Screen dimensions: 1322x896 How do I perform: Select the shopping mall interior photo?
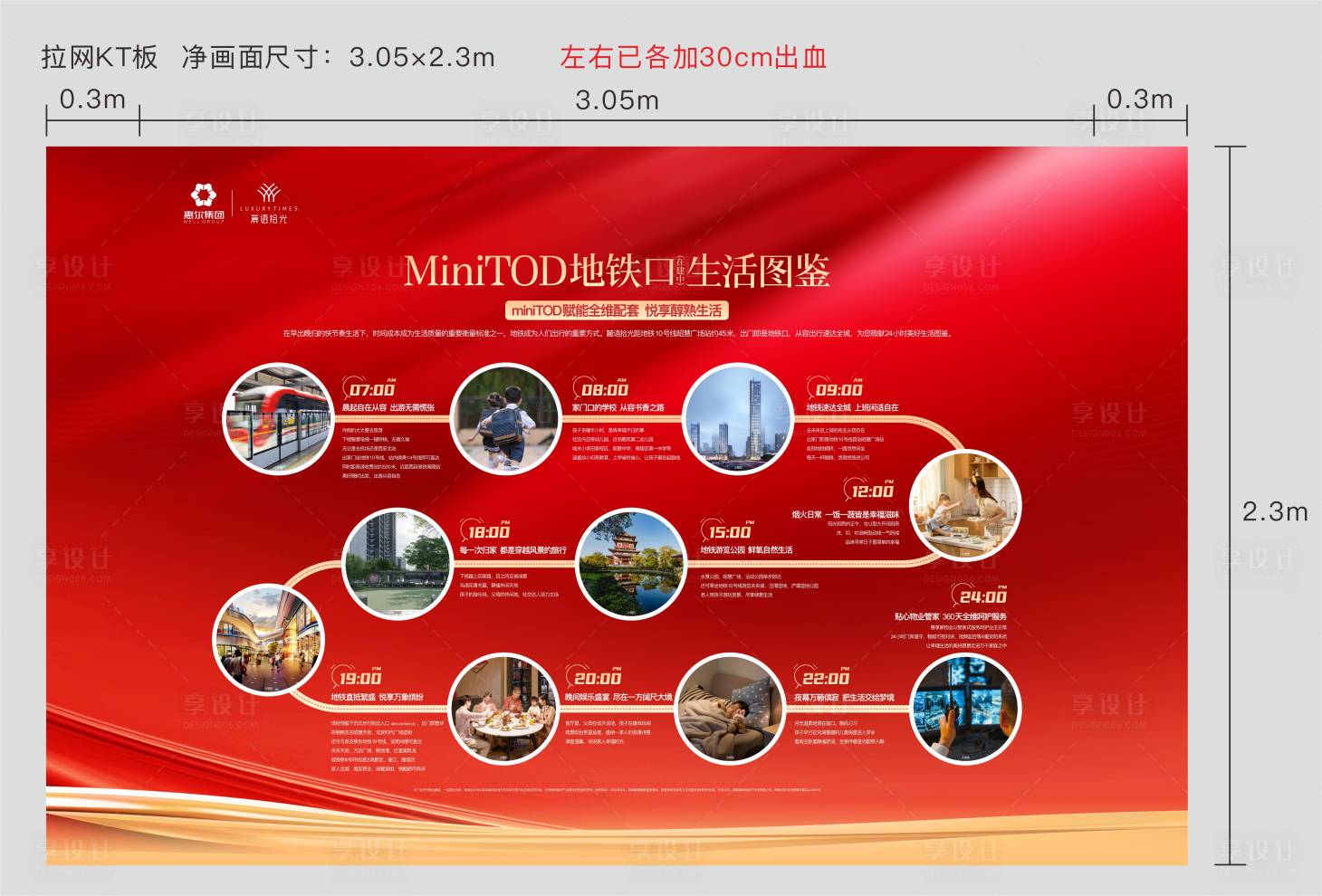click(268, 639)
